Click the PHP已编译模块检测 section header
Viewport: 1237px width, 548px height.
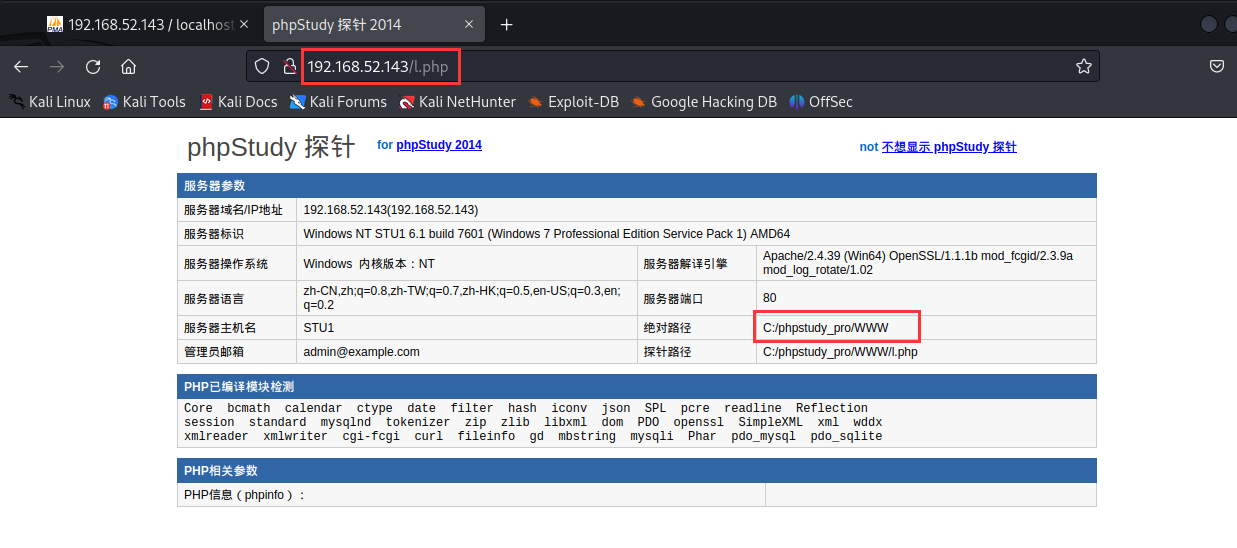click(636, 386)
